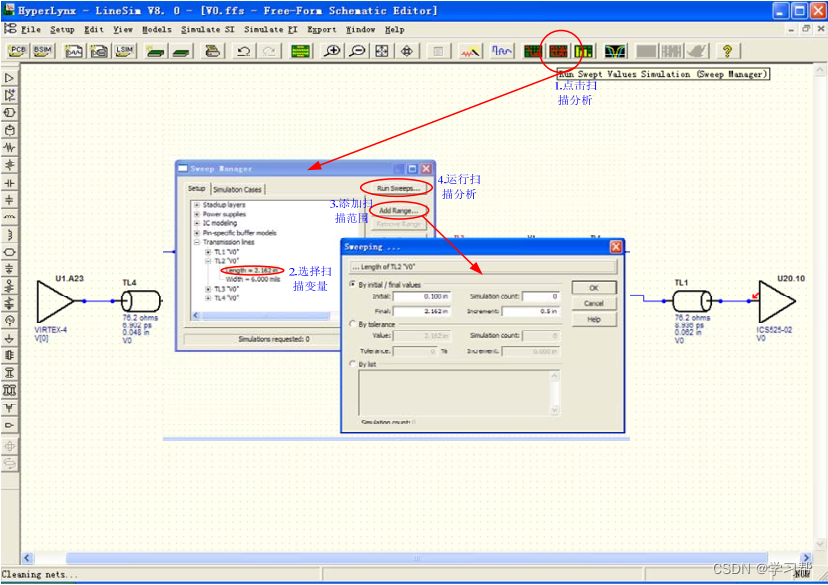Expand the IC modeling tree node
The image size is (828, 585).
point(196,223)
